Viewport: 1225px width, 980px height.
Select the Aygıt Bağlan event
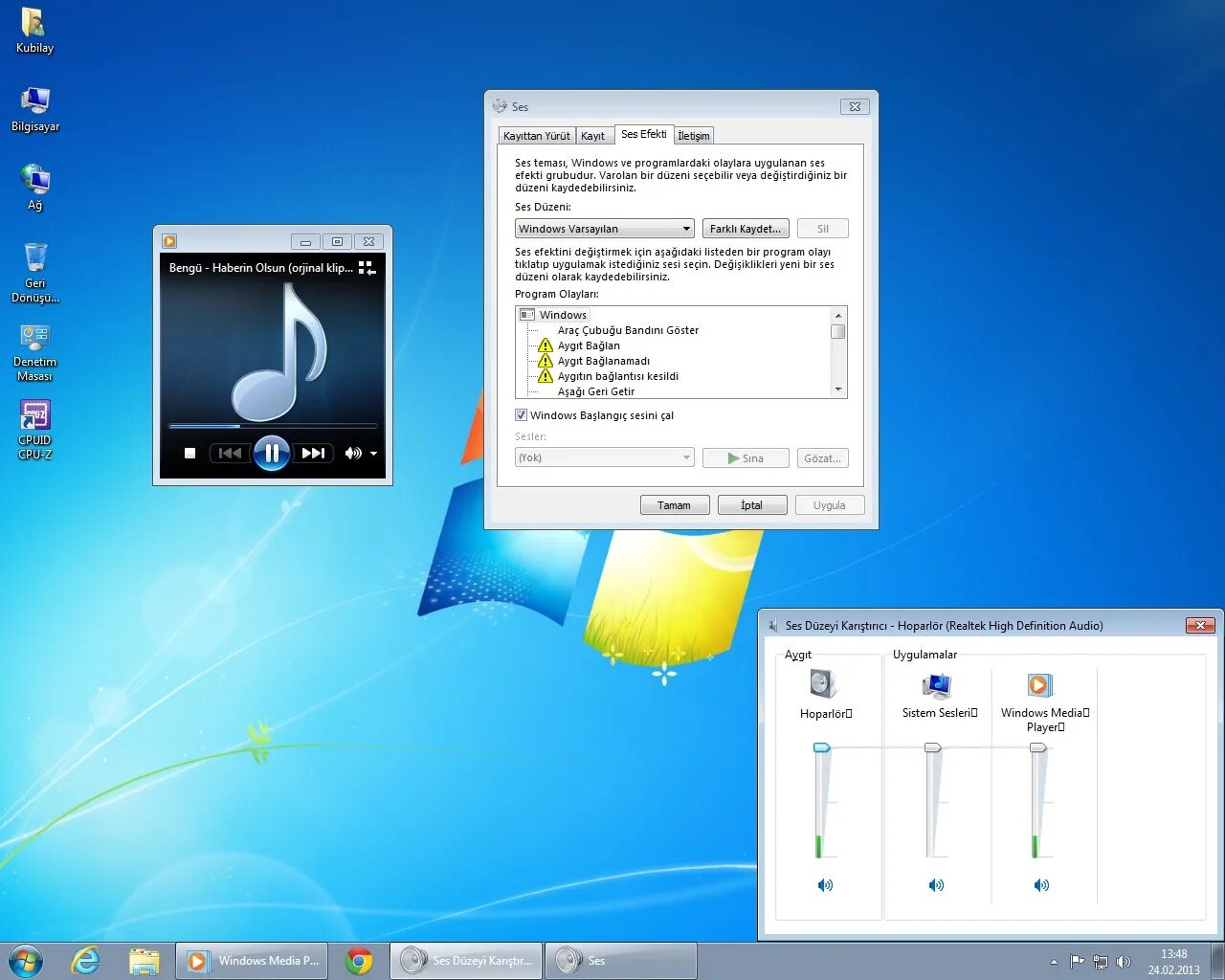click(589, 345)
